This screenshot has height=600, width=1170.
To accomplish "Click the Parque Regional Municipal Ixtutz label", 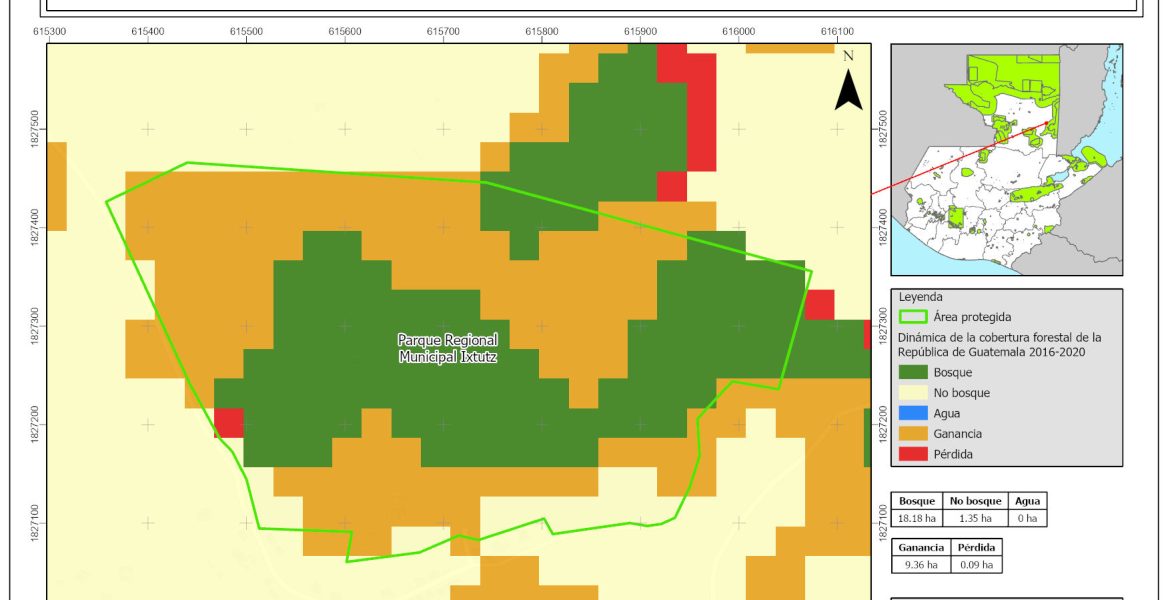I will click(x=447, y=348).
